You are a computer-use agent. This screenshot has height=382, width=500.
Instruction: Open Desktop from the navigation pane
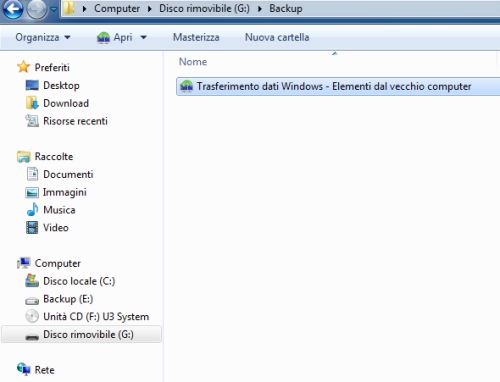(61, 85)
